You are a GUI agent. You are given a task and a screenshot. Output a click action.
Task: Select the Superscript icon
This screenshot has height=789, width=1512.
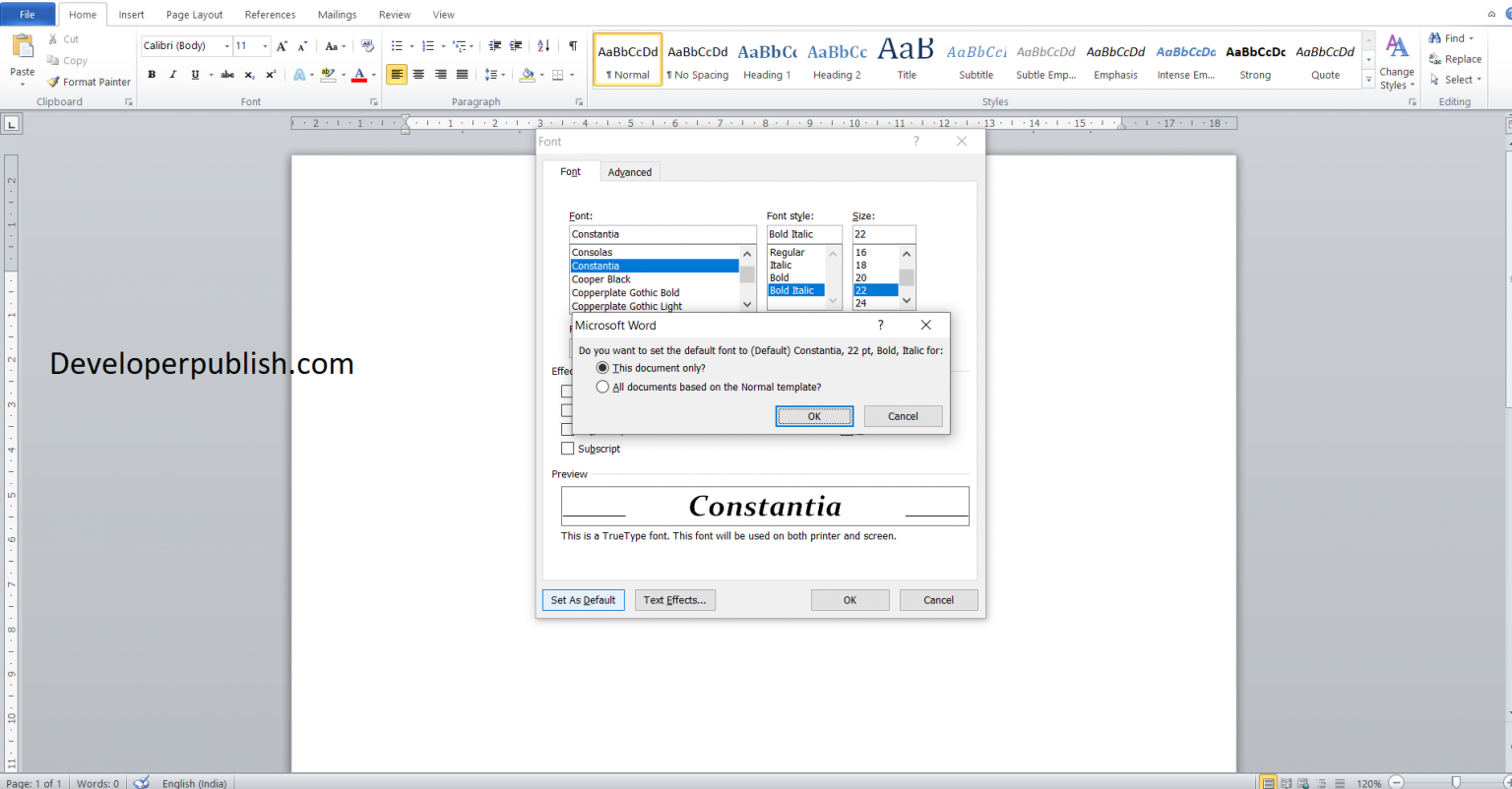[x=269, y=74]
